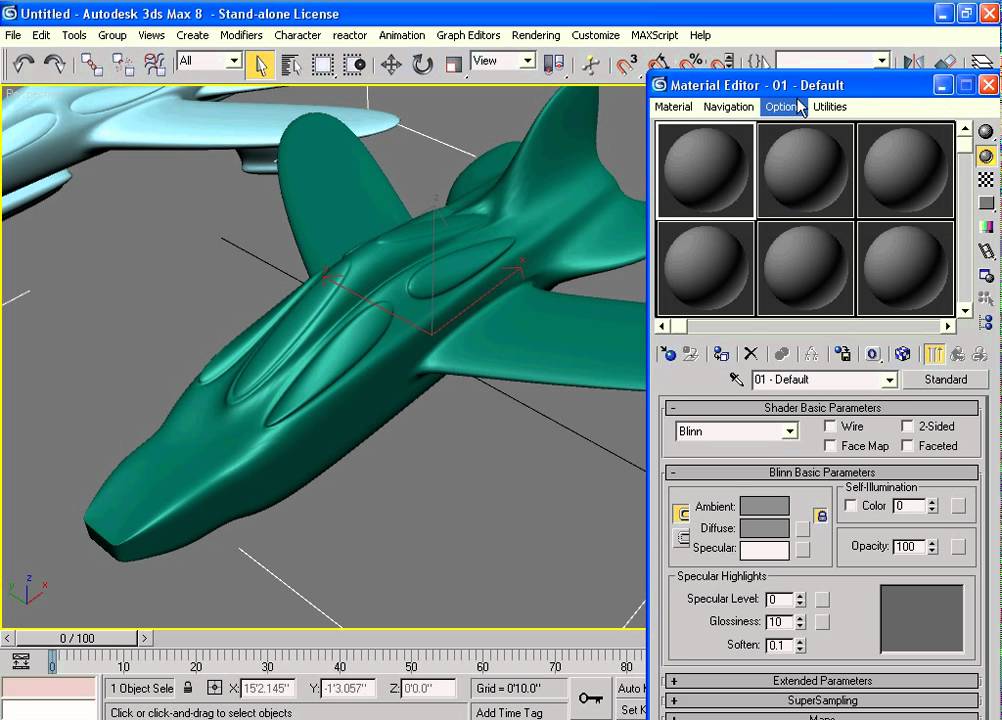Toggle Show Map in Viewport cube icon
Image resolution: width=1002 pixels, height=720 pixels.
(902, 354)
